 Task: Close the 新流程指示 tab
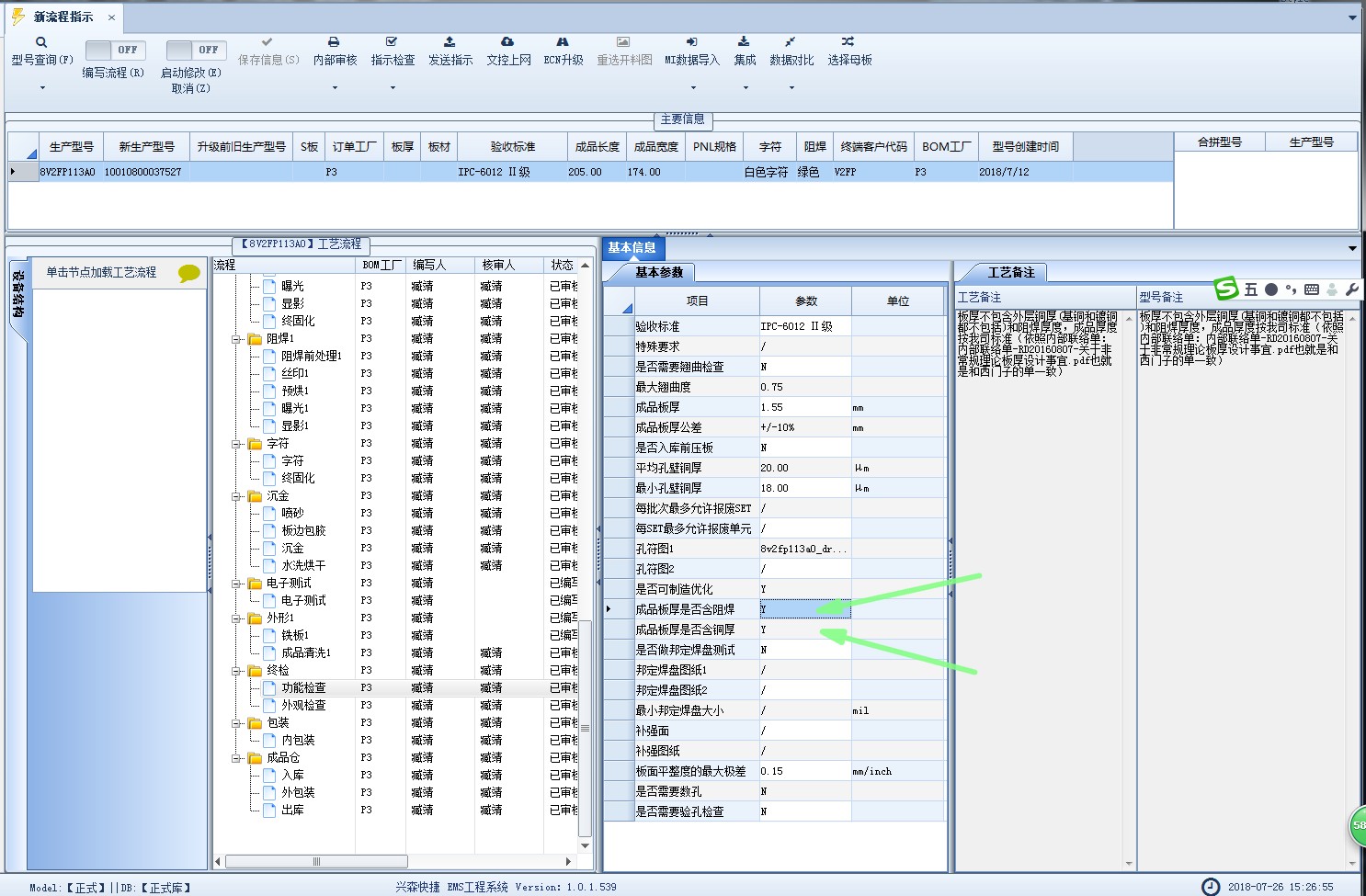tap(111, 17)
